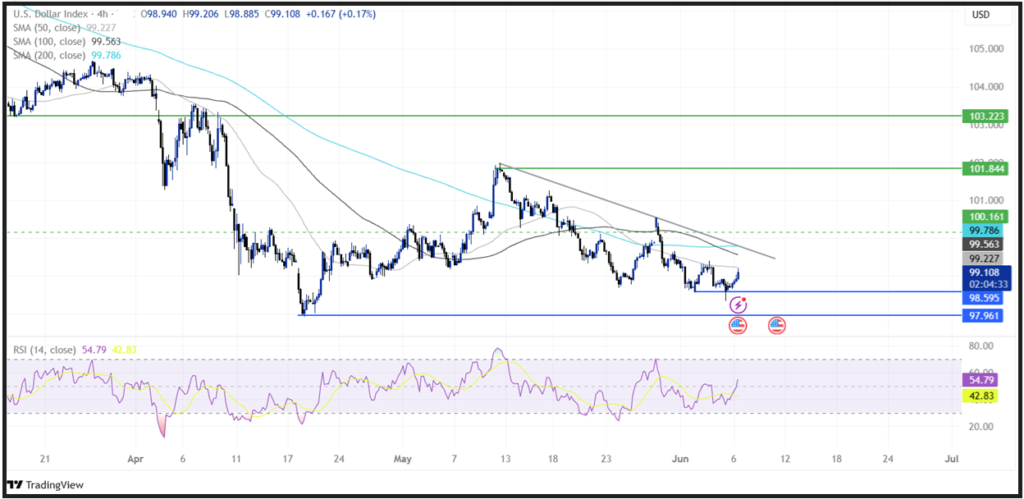Image resolution: width=1024 pixels, height=499 pixels.
Task: Click the Apr label on time axis
Action: pyautogui.click(x=135, y=459)
